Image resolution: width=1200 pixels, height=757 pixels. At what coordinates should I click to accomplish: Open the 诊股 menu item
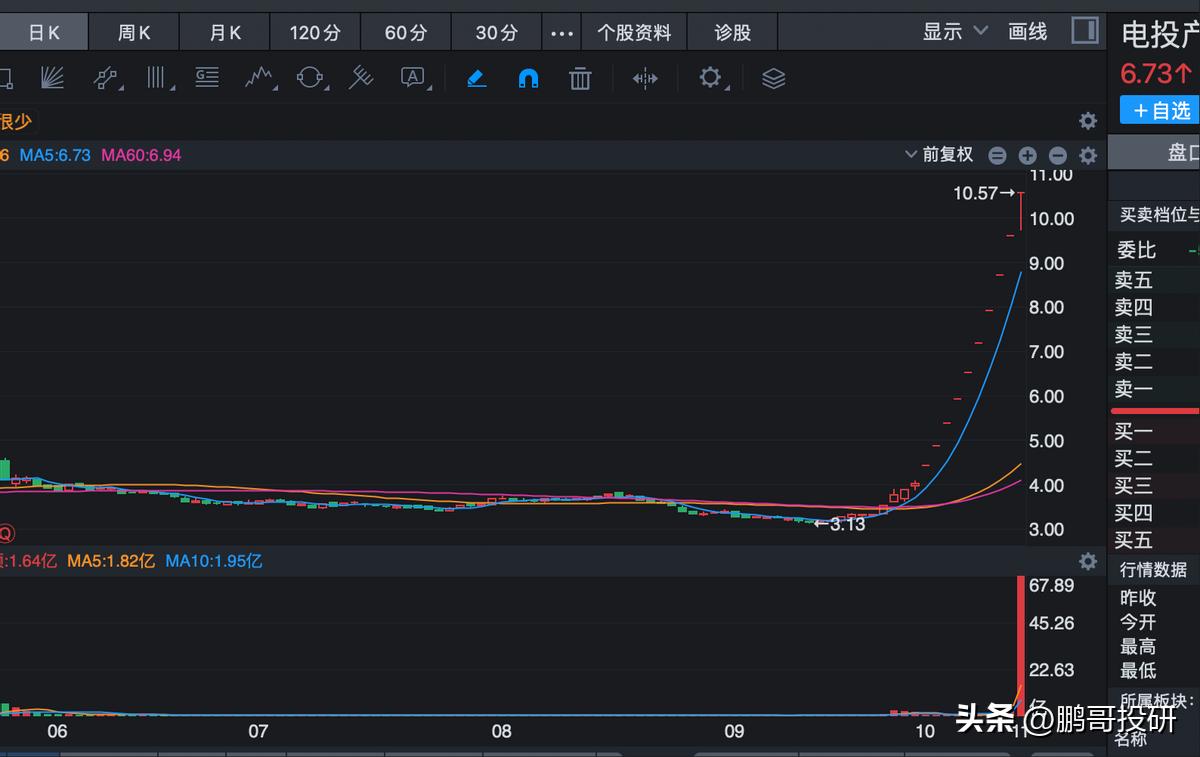coord(732,31)
